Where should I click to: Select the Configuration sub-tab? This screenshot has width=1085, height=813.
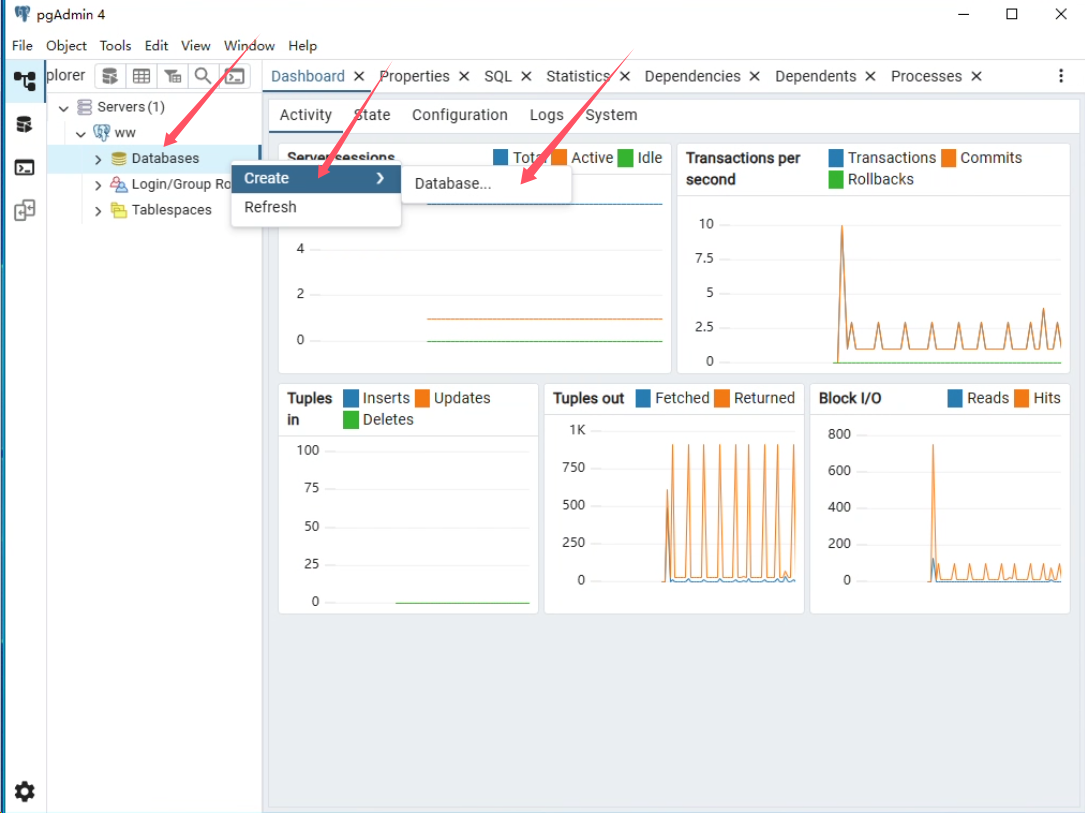[460, 115]
